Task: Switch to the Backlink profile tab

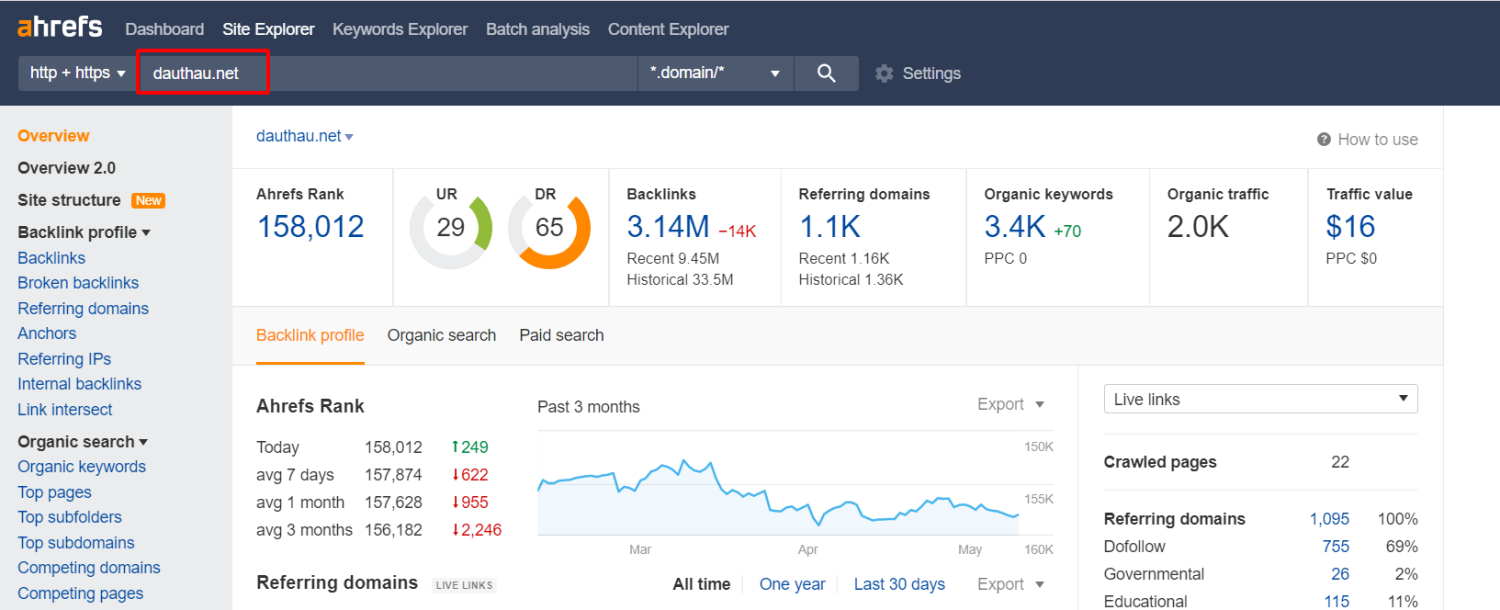Action: point(310,335)
